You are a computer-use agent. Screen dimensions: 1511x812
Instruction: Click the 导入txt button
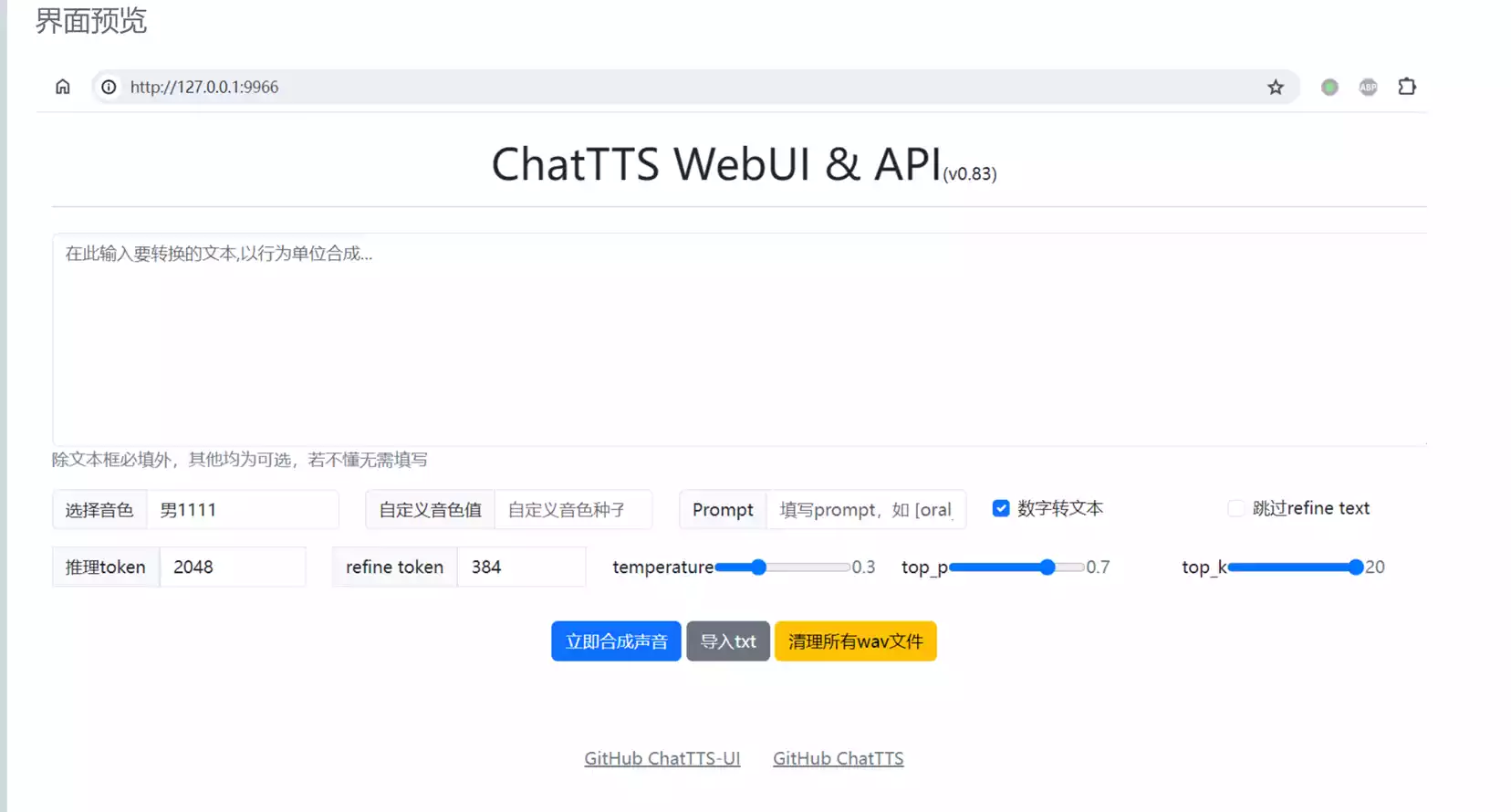pos(727,641)
